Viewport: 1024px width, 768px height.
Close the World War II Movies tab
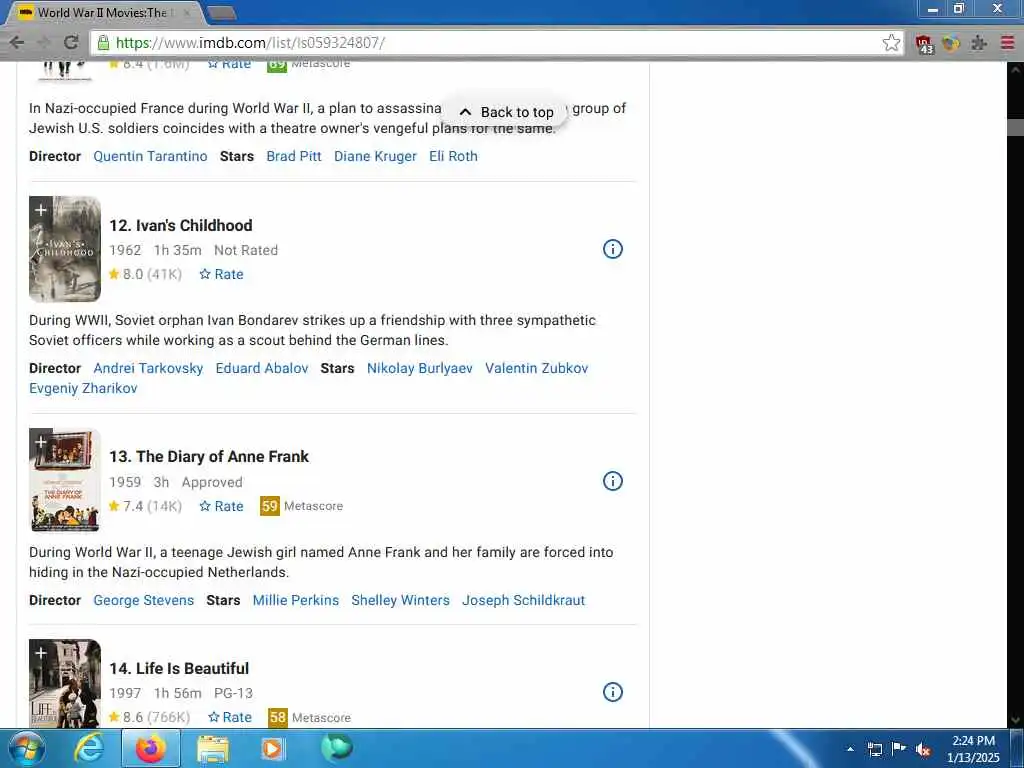click(187, 12)
